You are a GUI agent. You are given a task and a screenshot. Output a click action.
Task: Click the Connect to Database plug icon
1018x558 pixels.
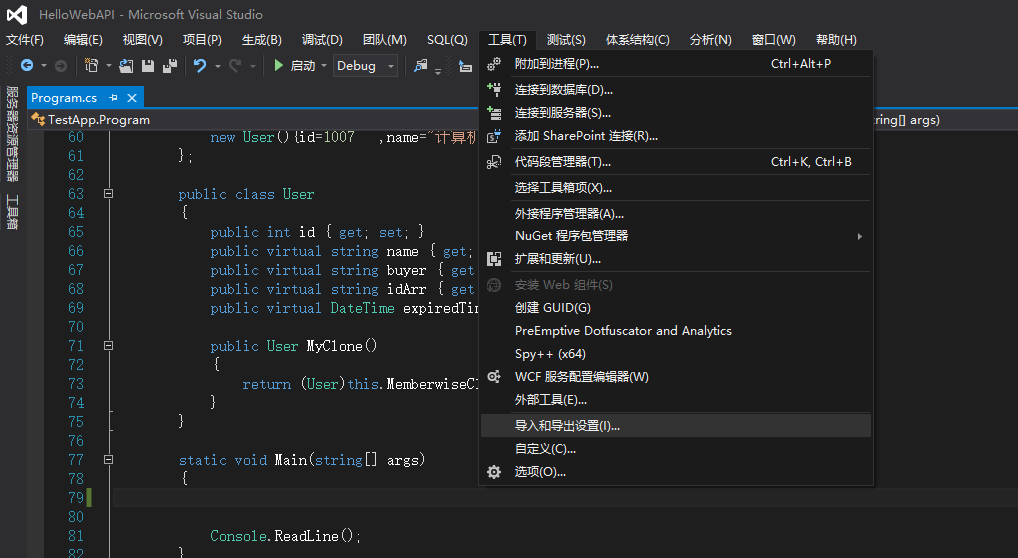(x=494, y=90)
